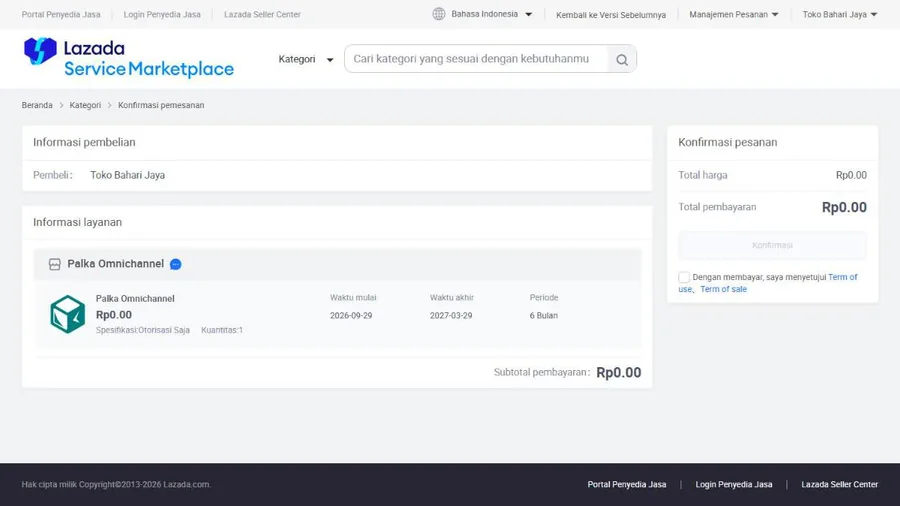Click the magnifier search icon
Screen dimensions: 900x506
[622, 60]
